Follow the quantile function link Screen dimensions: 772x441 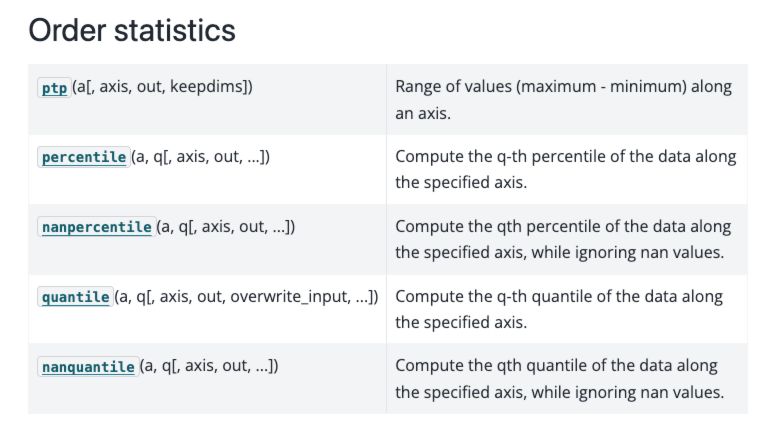(75, 297)
